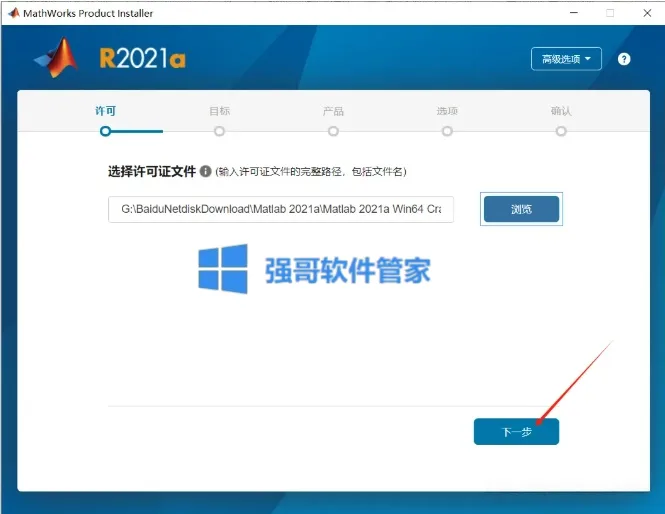Click the 产品 step circle marker
Viewport: 665px width, 514px height.
tap(333, 131)
